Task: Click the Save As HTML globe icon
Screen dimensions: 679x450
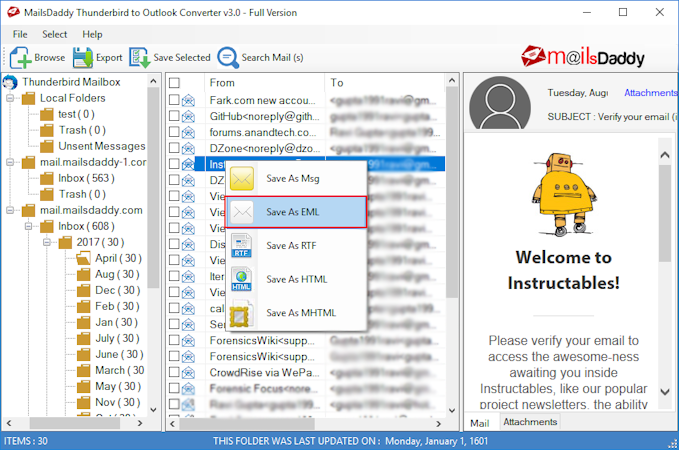Action: point(241,279)
